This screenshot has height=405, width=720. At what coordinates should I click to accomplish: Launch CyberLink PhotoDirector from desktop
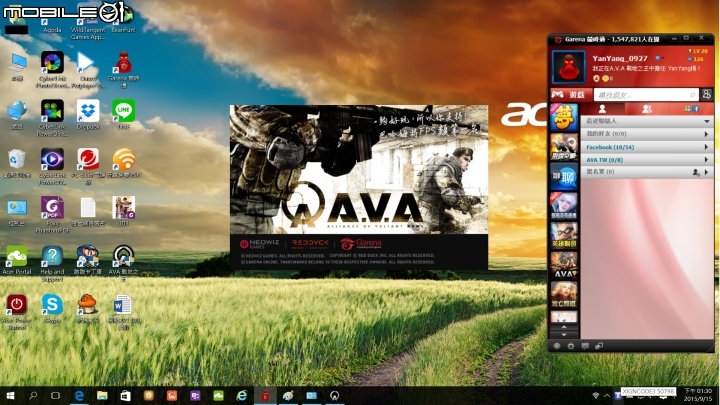point(52,70)
